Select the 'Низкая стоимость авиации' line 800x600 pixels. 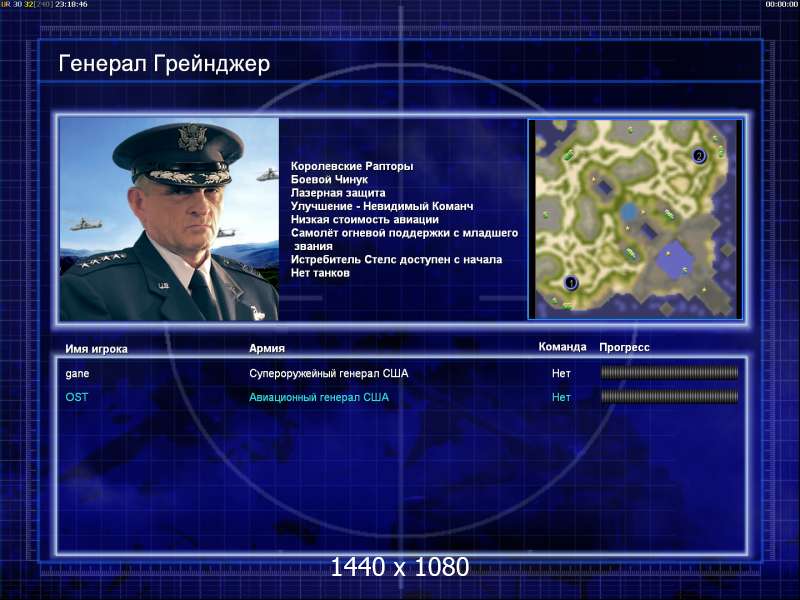click(365, 219)
